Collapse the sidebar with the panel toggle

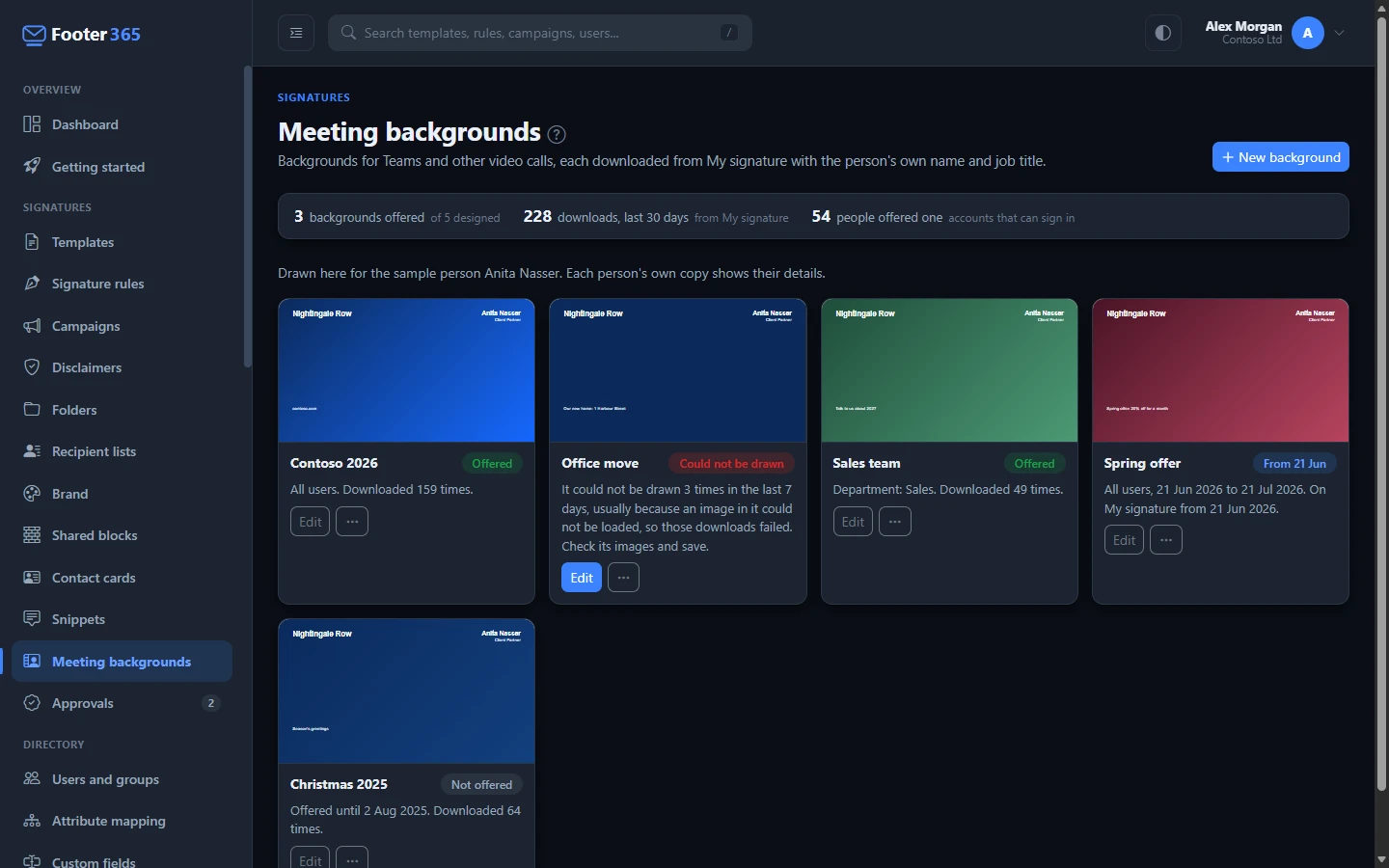pyautogui.click(x=296, y=33)
